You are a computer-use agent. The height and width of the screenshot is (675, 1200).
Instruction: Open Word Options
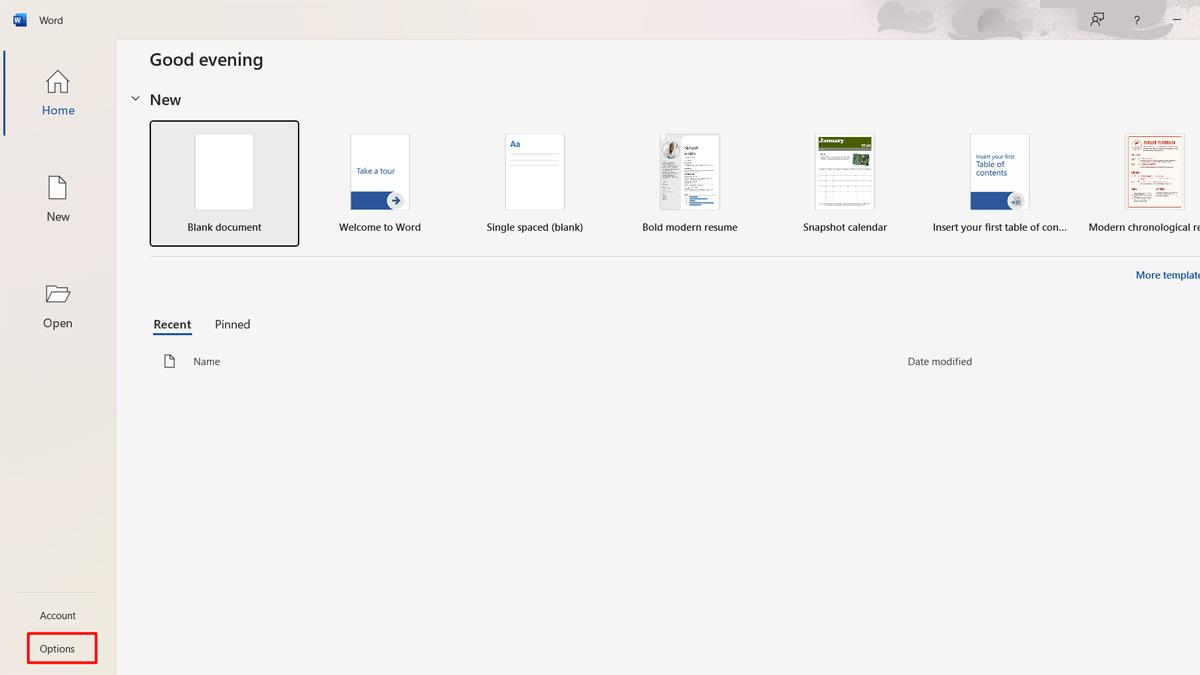[x=58, y=649]
